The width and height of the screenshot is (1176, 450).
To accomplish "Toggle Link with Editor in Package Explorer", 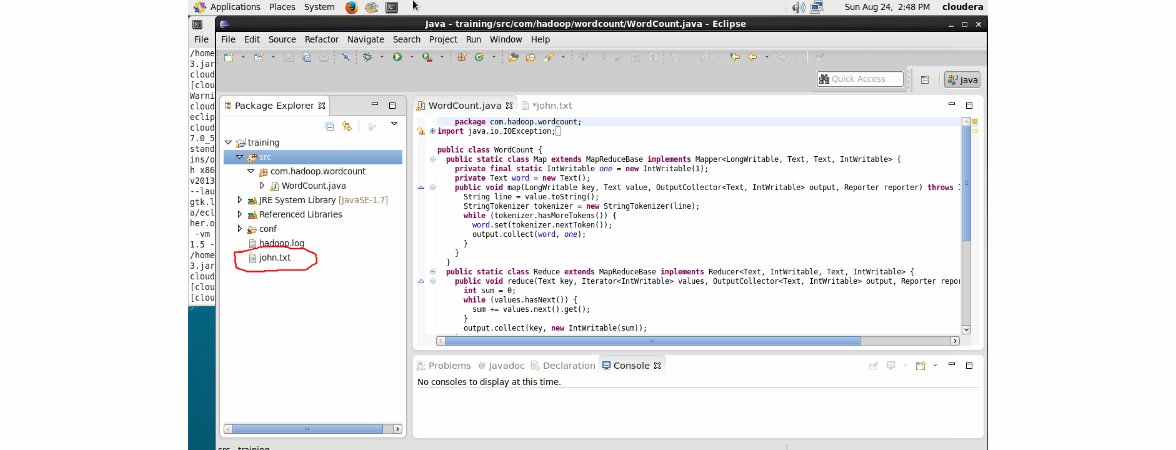I will click(x=346, y=126).
